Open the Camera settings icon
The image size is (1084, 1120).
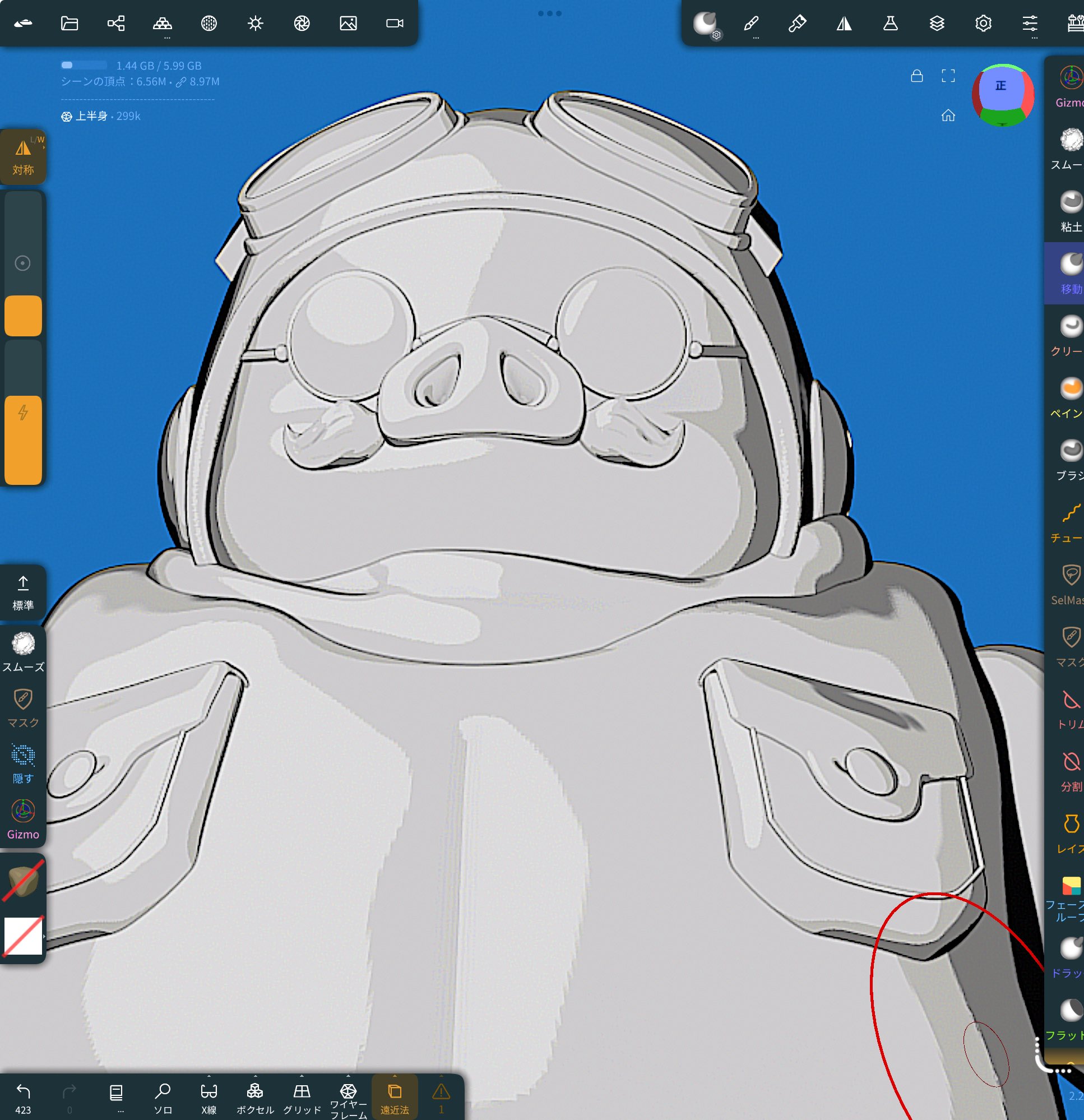pyautogui.click(x=395, y=24)
